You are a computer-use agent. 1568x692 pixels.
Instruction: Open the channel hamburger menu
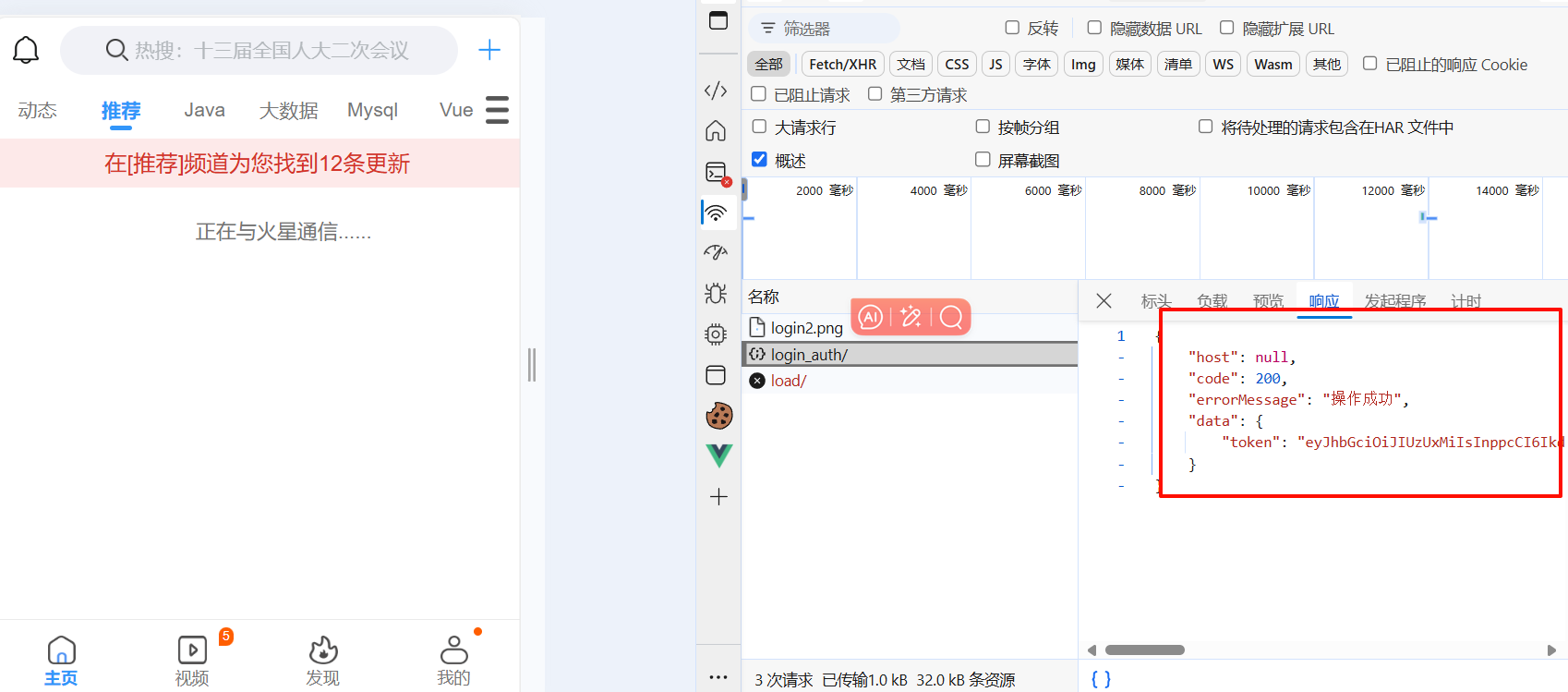tap(497, 110)
